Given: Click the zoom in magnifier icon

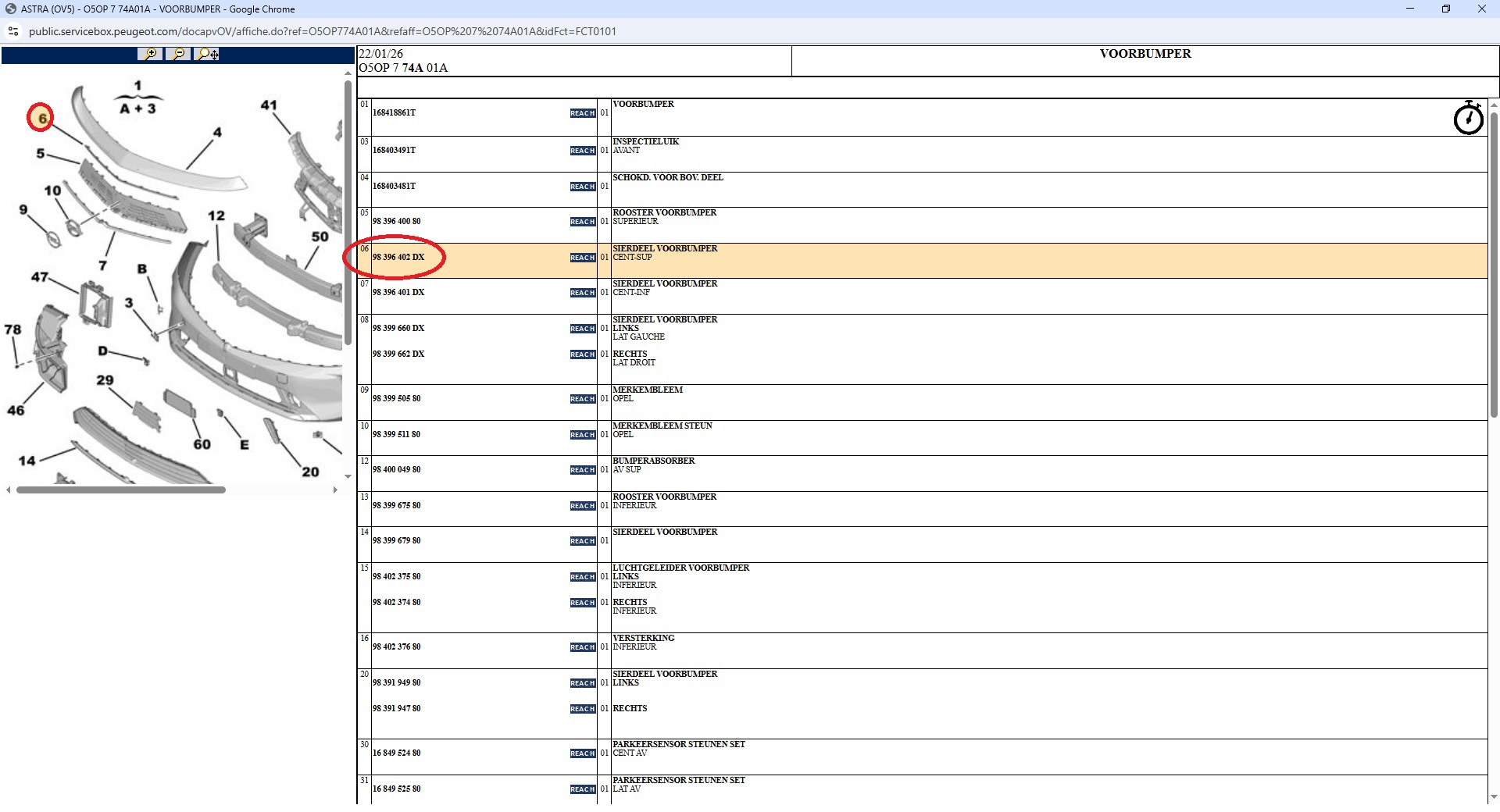Looking at the screenshot, I should [x=149, y=54].
